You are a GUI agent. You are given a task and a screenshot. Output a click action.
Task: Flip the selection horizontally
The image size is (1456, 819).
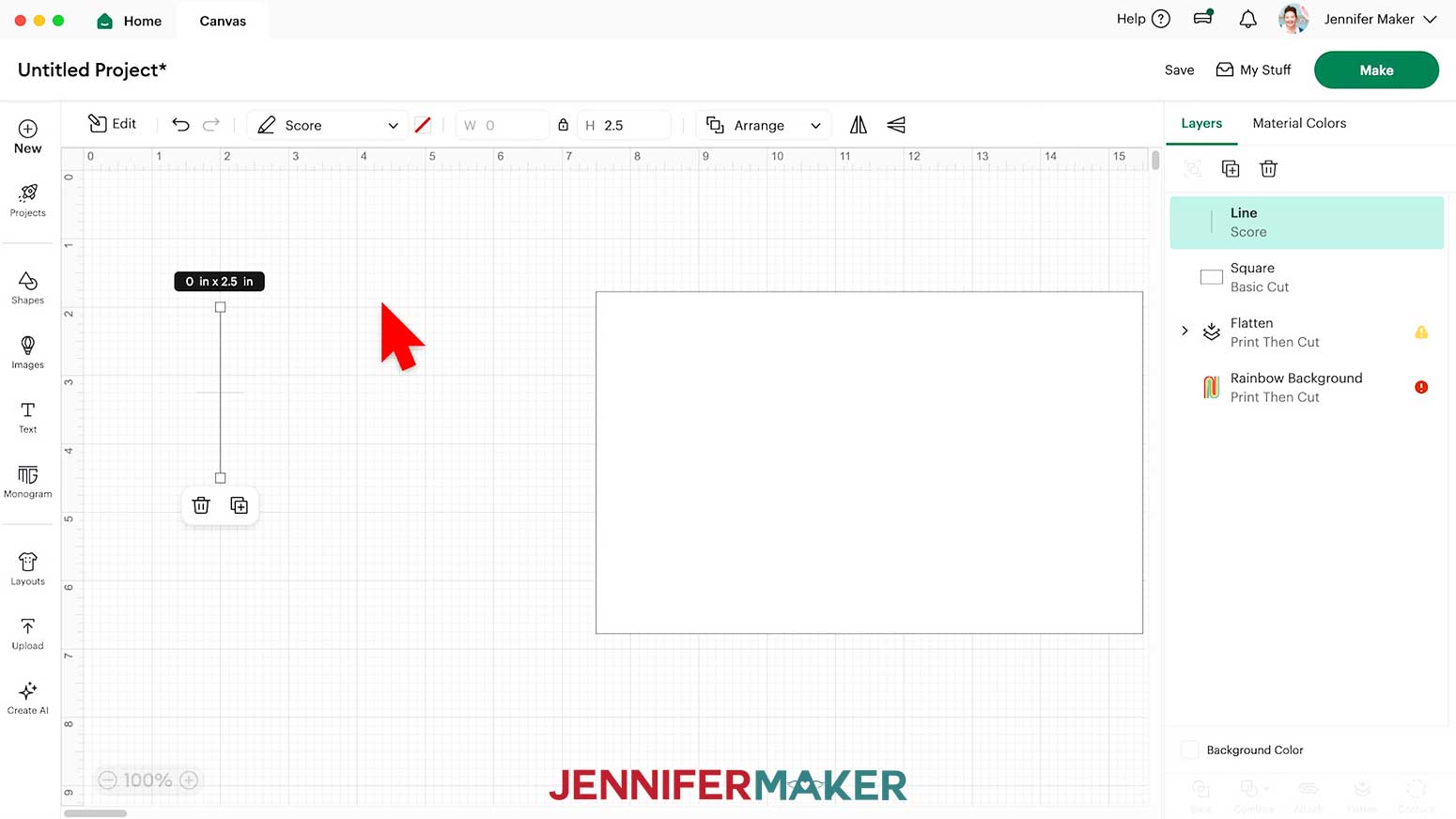click(x=859, y=125)
